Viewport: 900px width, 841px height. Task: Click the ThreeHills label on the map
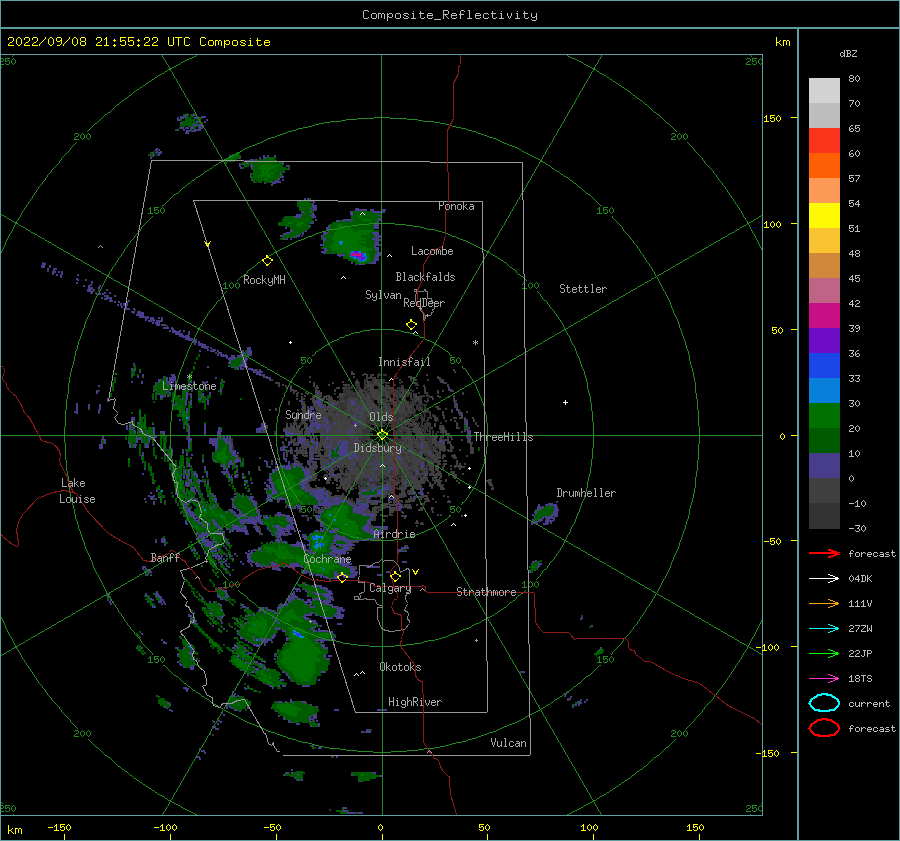point(503,437)
